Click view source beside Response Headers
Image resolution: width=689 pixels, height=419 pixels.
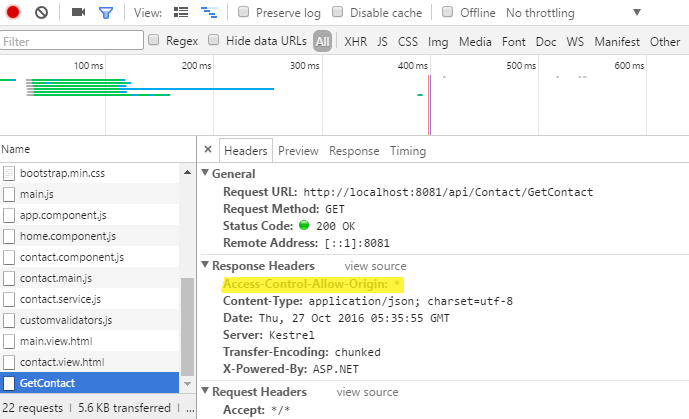click(x=375, y=266)
